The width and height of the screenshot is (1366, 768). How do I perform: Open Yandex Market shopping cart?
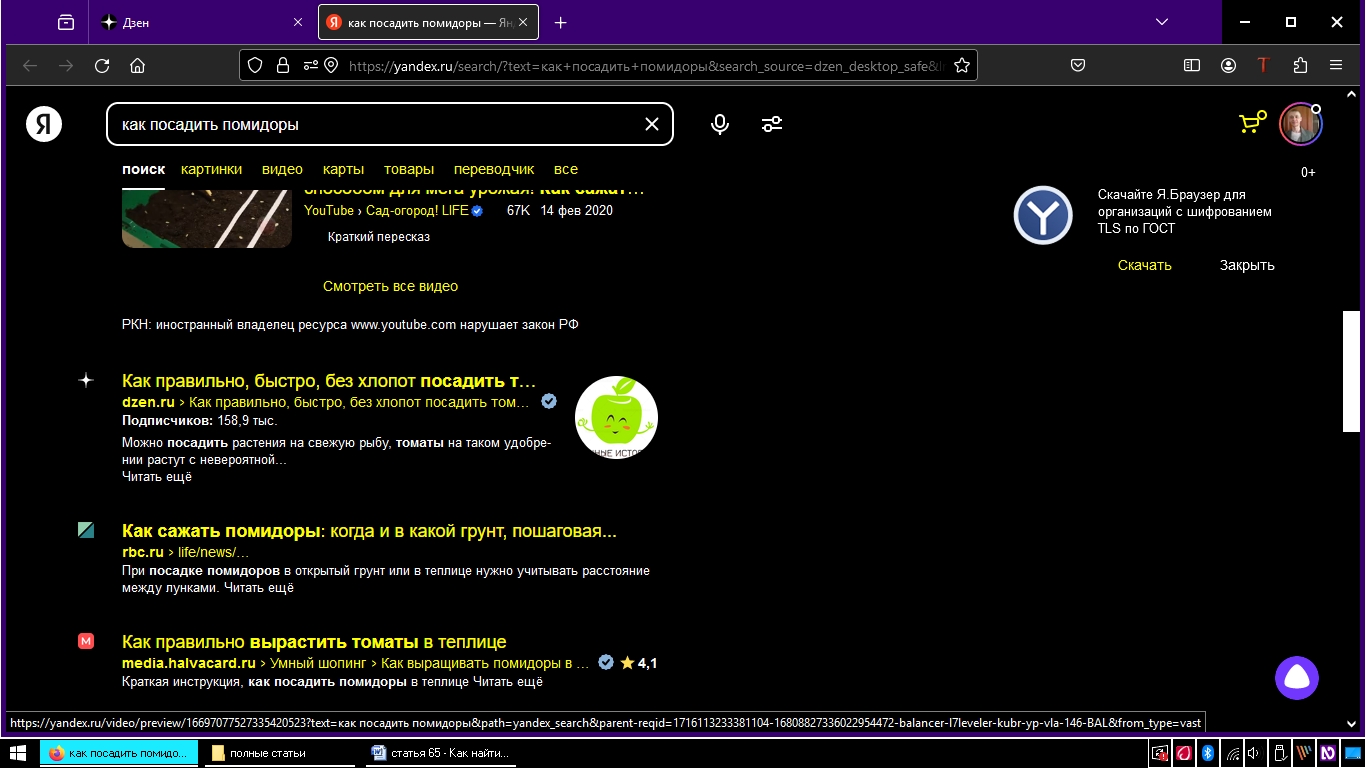click(x=1252, y=122)
